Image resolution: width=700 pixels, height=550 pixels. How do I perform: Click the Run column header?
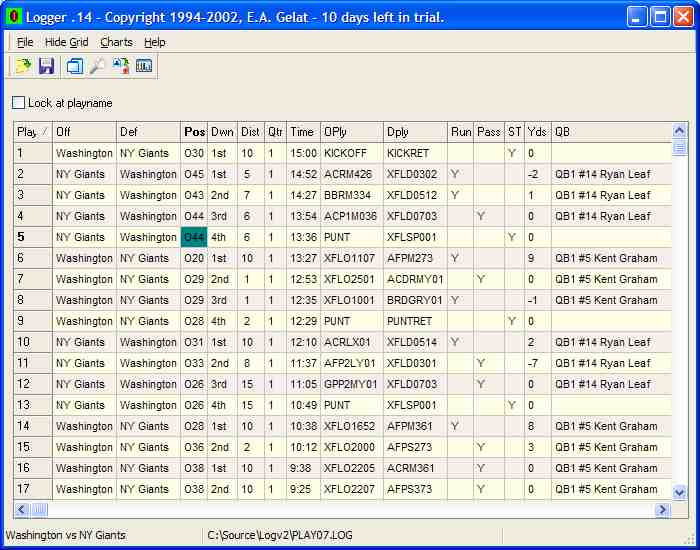click(x=461, y=132)
